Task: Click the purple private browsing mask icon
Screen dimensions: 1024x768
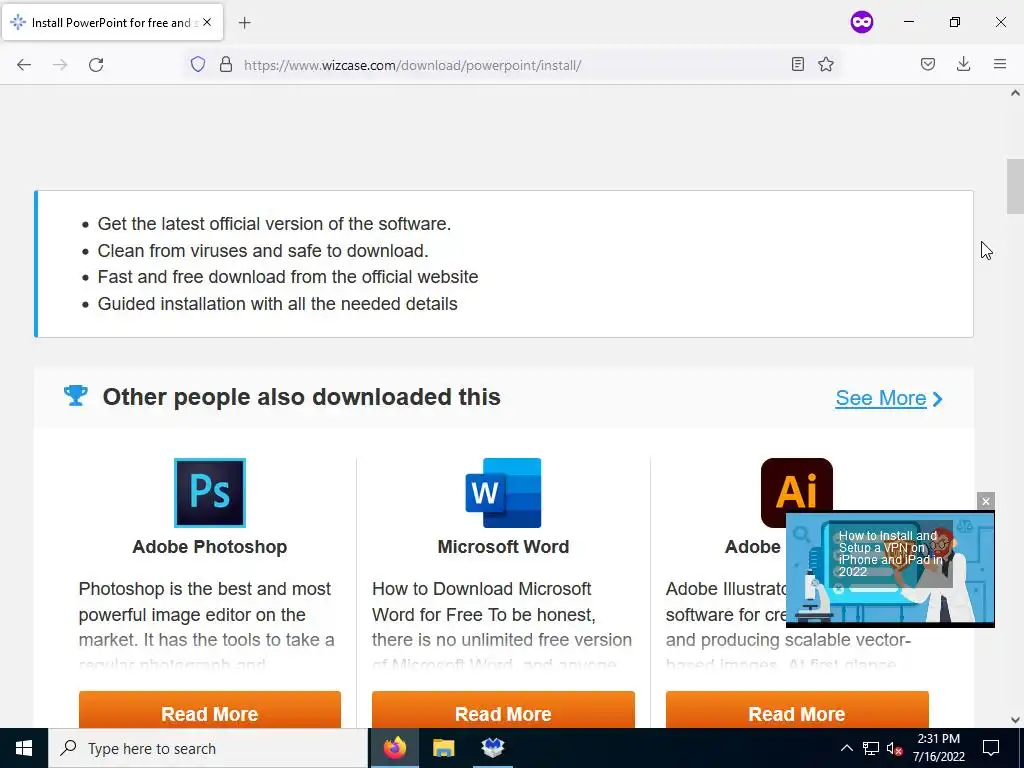Action: point(862,22)
